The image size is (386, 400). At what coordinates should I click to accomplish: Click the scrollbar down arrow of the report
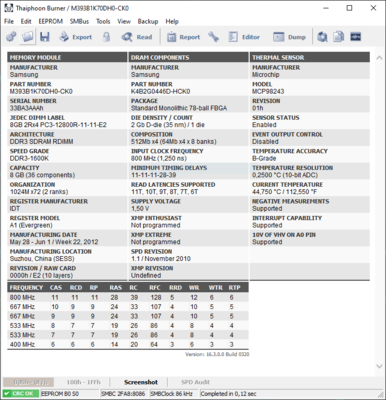tap(379, 366)
